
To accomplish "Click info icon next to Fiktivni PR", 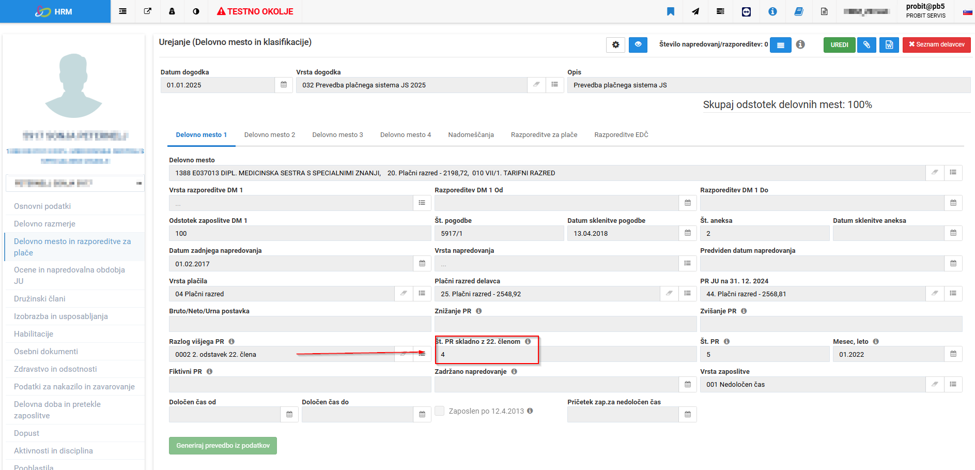I will point(209,372).
